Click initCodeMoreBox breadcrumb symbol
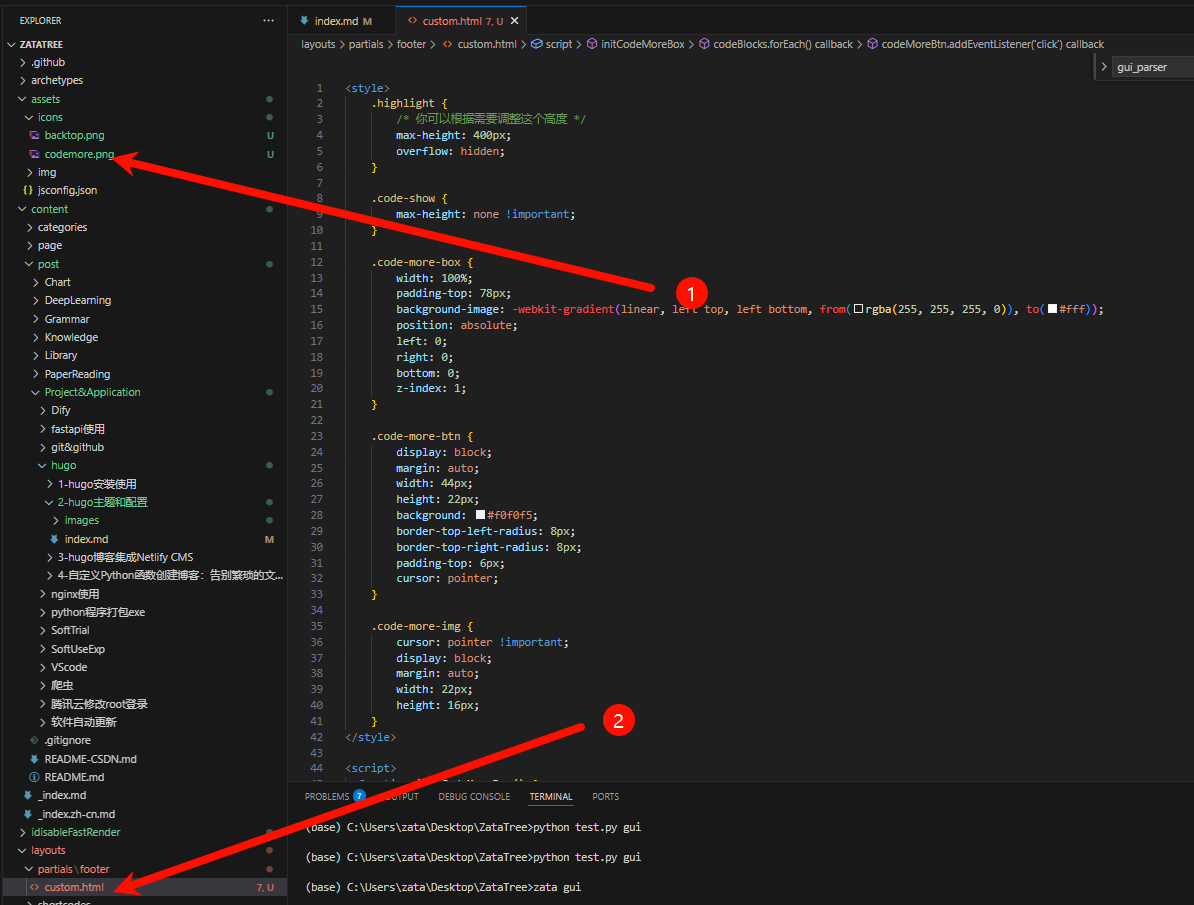The width and height of the screenshot is (1194, 905). coord(642,44)
